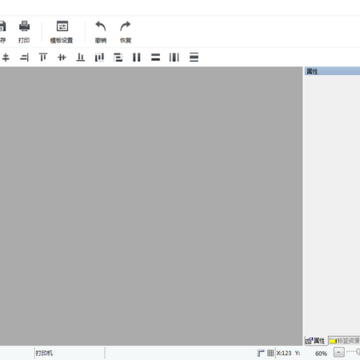This screenshot has height=360, width=360.
Task: Click the boxed bottom-aligned bars icon
Action: [99, 58]
